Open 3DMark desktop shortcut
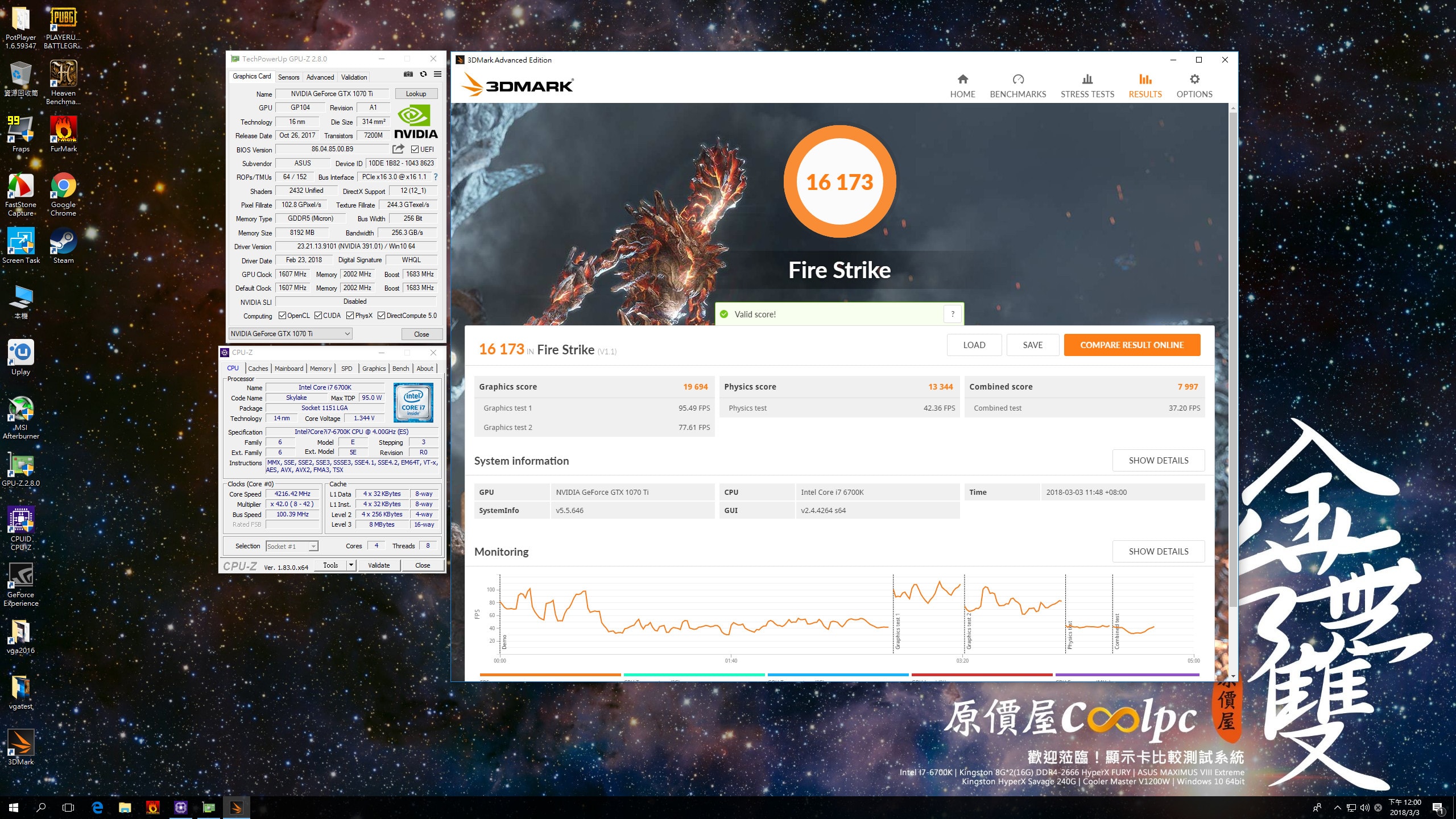This screenshot has width=1456, height=819. click(21, 747)
